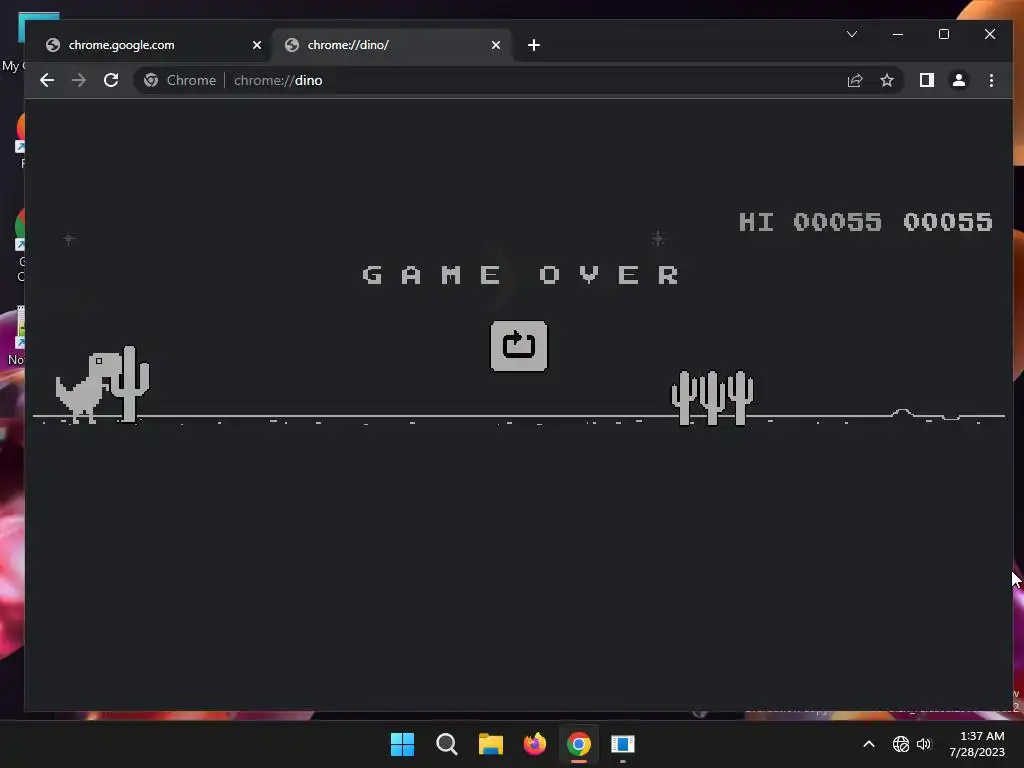Open the blue app next to Chrome in taskbar
Screen dimensions: 1024x768
622,744
